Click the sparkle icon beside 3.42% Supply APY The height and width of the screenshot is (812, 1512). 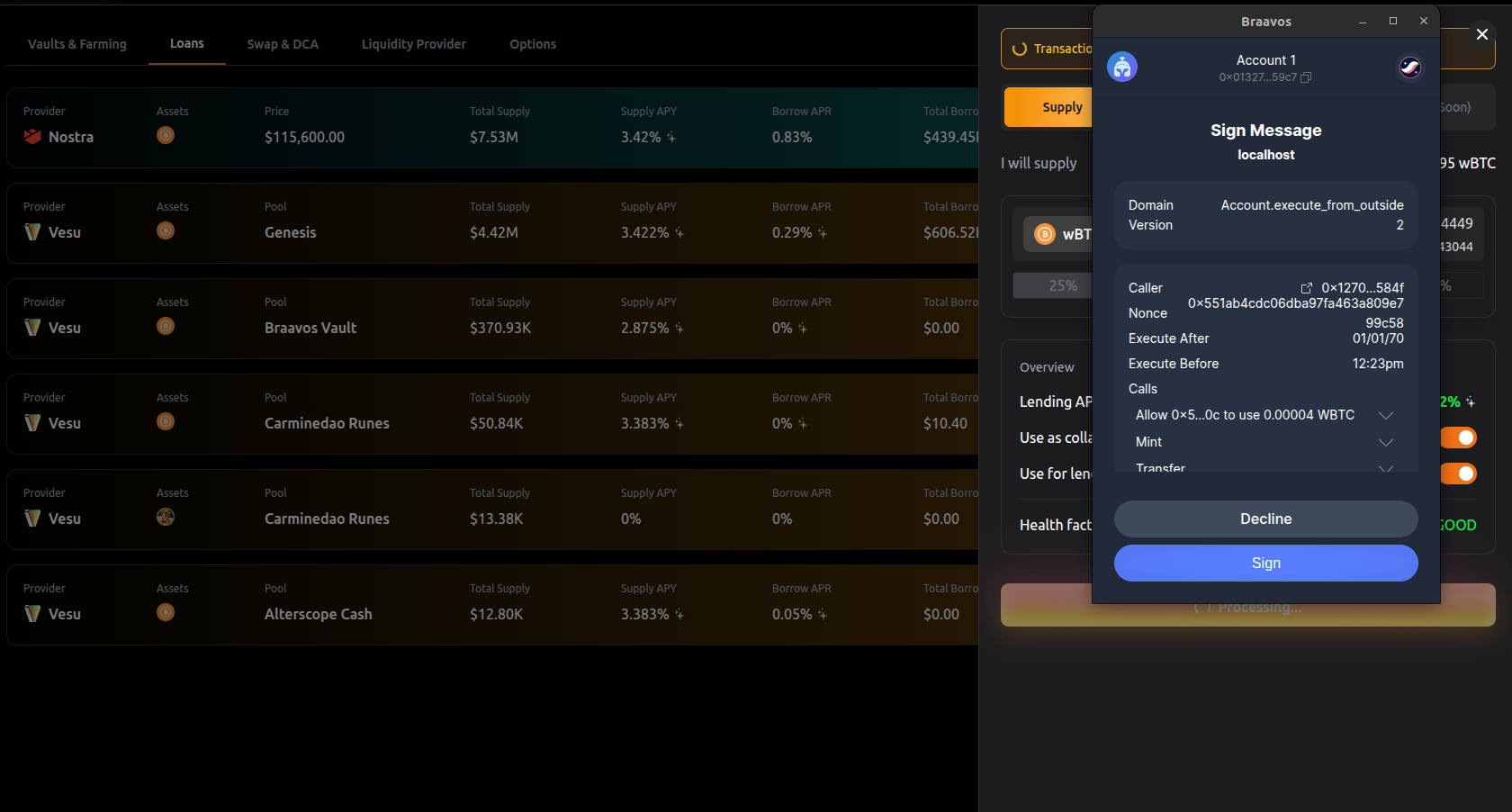click(671, 138)
